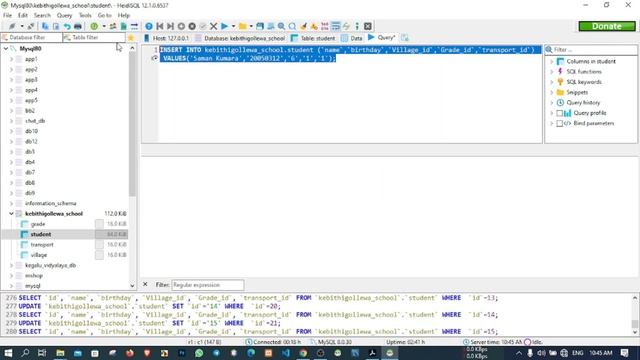Image resolution: width=640 pixels, height=360 pixels.
Task: Click the taskbar search magnifier icon
Action: (25, 353)
